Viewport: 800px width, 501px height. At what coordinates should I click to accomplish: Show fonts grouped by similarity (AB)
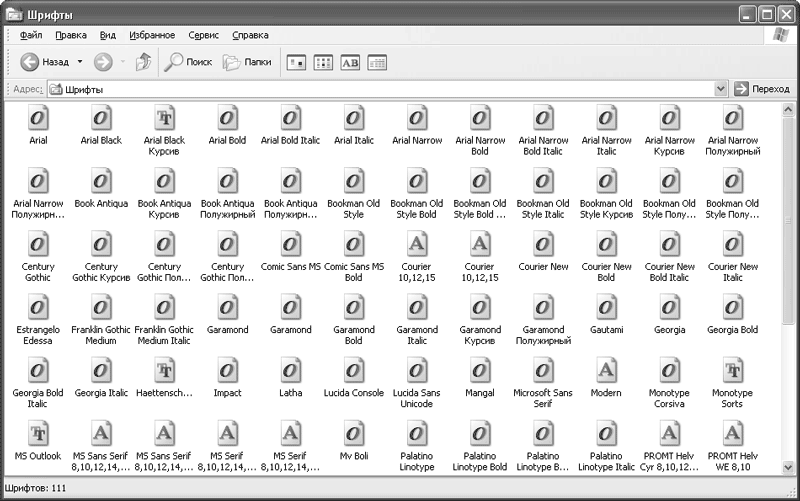click(x=350, y=63)
